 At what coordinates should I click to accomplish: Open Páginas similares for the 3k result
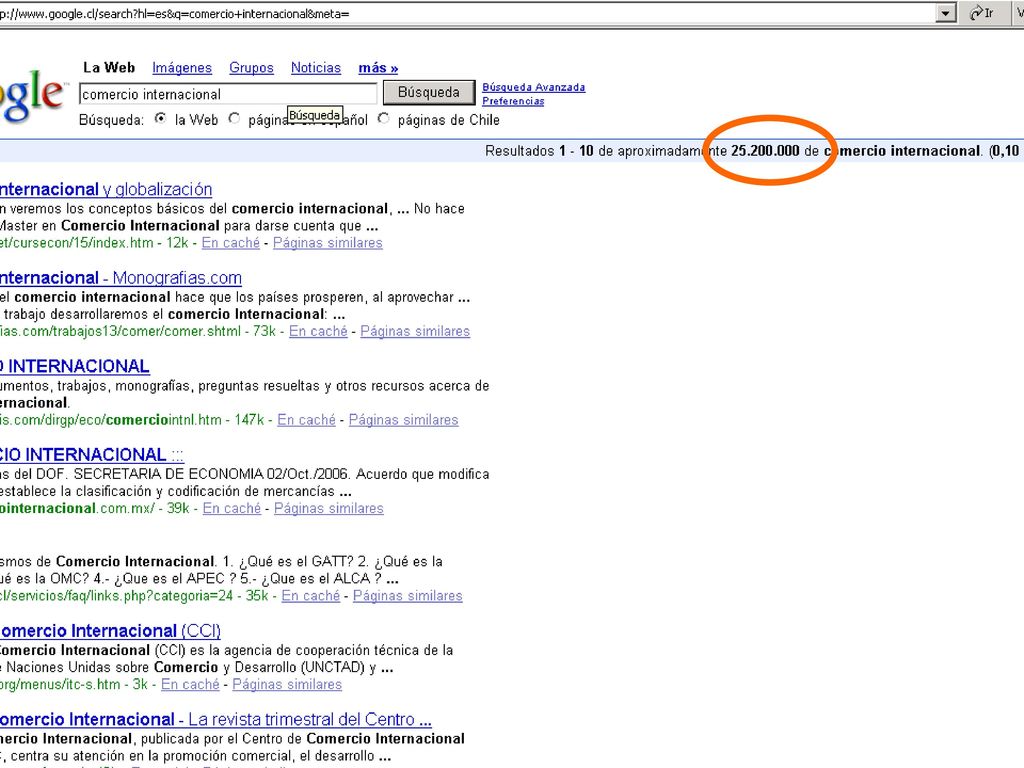coord(287,684)
